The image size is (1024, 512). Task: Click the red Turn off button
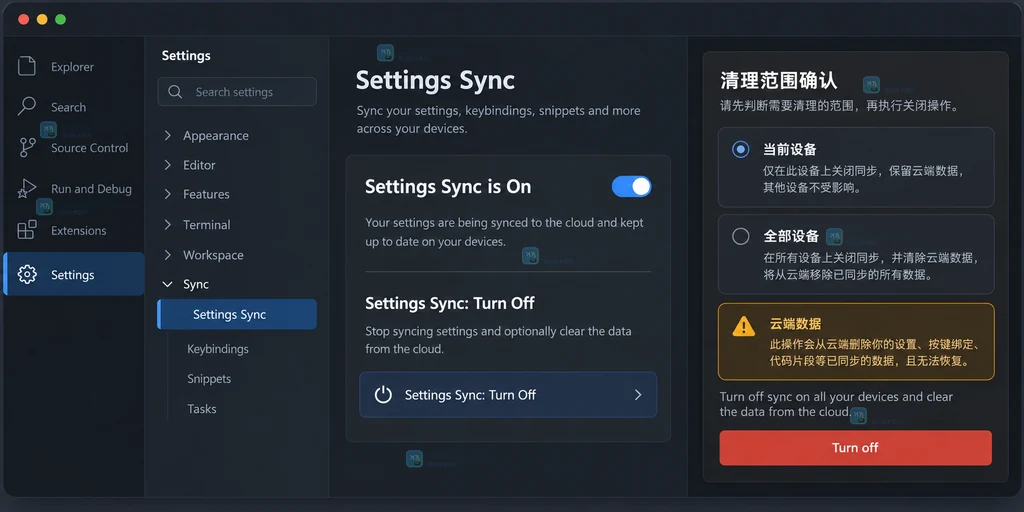pyautogui.click(x=856, y=448)
